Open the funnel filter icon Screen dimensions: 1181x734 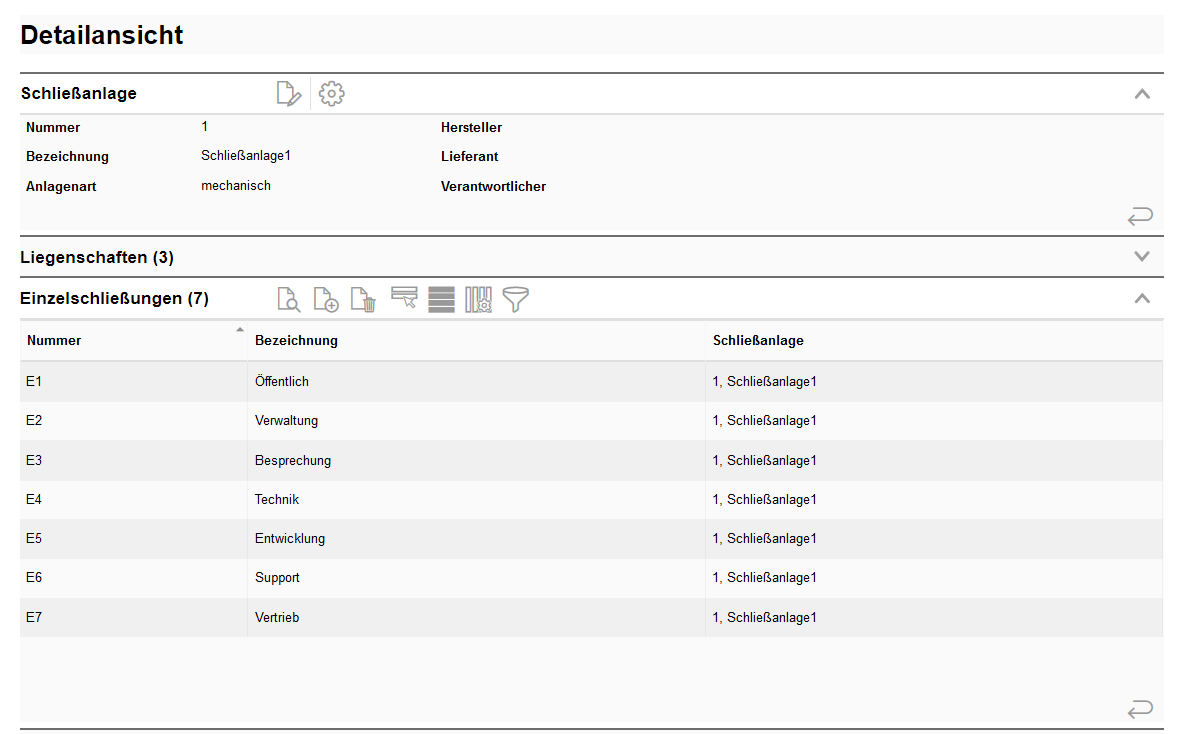pos(516,299)
